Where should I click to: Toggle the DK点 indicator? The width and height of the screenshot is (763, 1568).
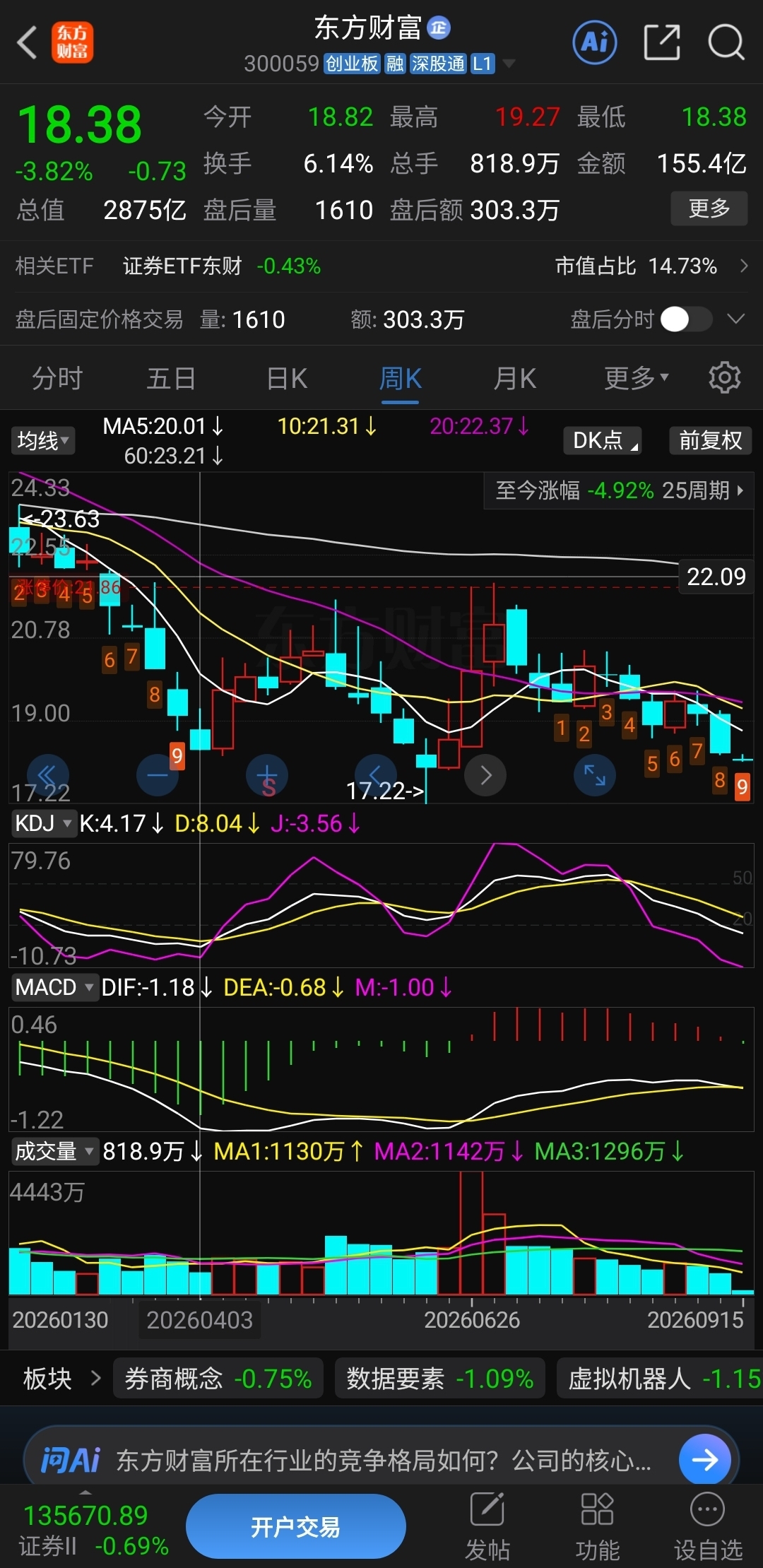[x=603, y=440]
